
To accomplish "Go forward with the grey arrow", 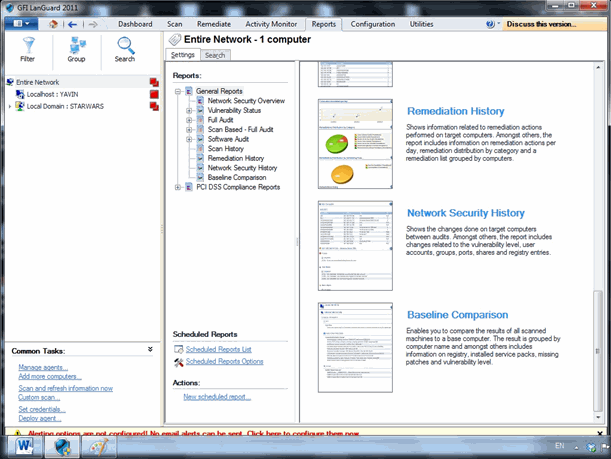I will point(93,24).
